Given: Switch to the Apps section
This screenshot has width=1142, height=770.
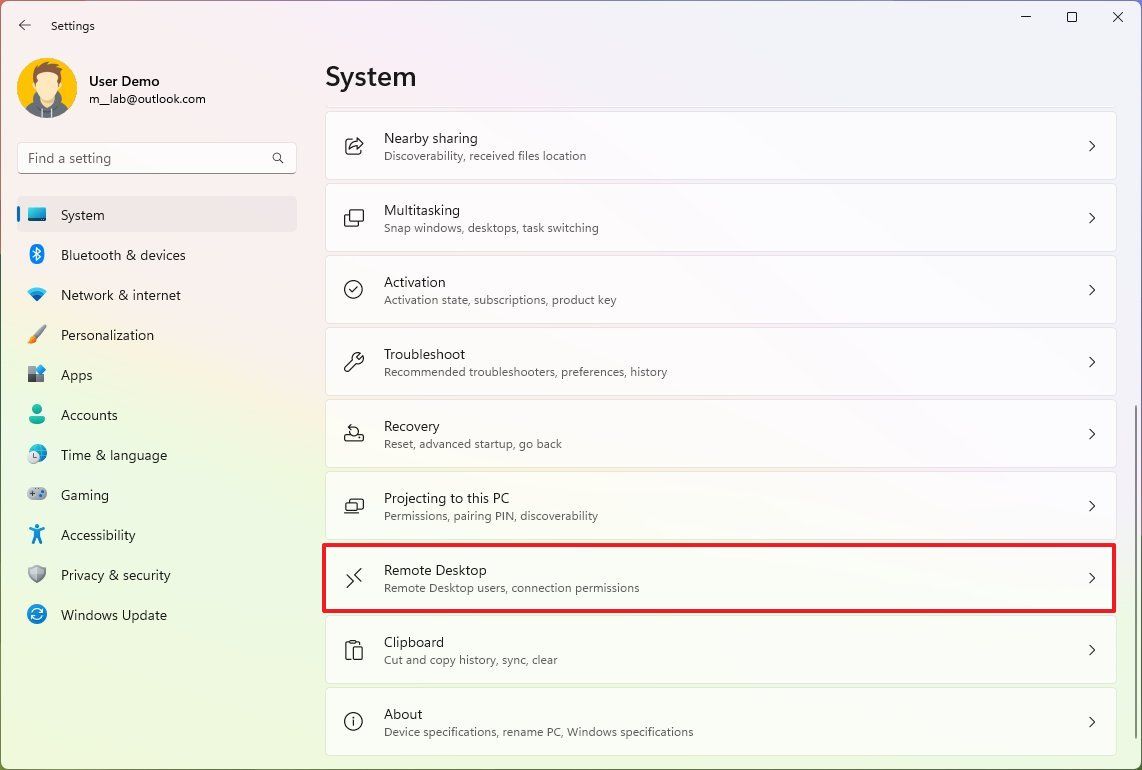Looking at the screenshot, I should [76, 375].
